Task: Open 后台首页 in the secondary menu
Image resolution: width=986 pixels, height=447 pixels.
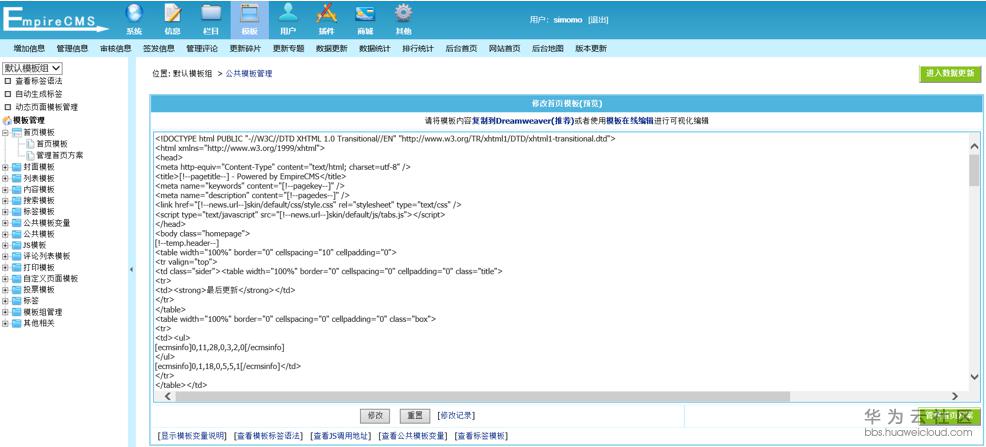Action: coord(461,48)
